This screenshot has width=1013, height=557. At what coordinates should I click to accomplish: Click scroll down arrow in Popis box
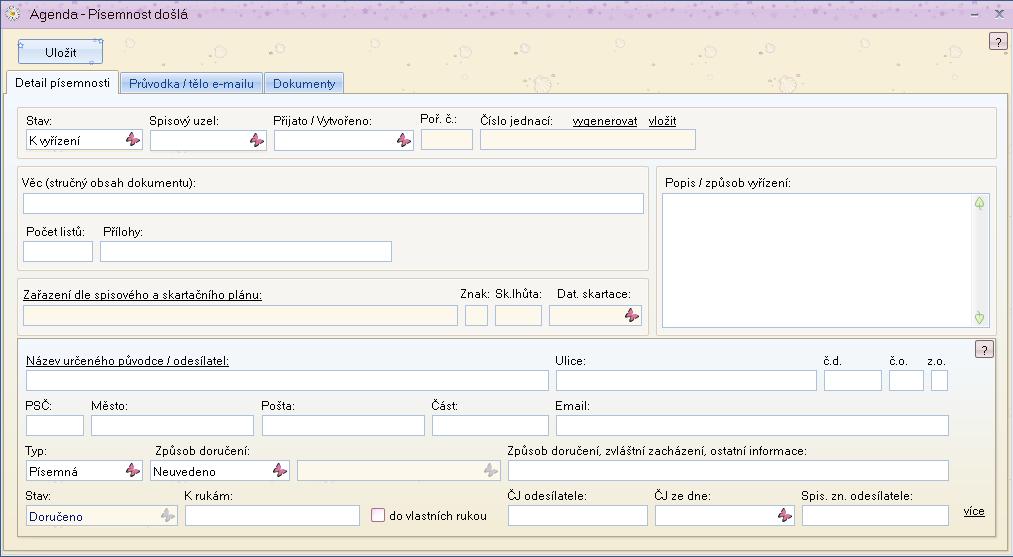click(x=979, y=318)
